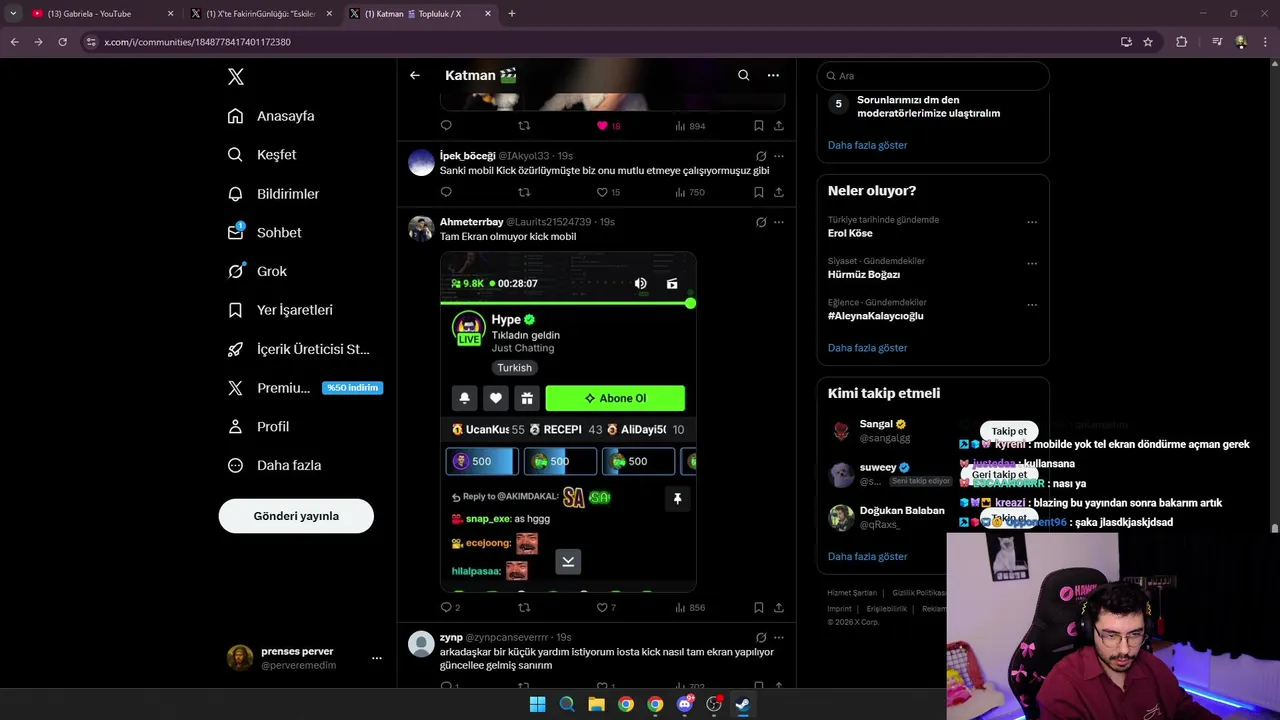Open Premium sidebar item
This screenshot has height=720, width=1280.
[x=304, y=388]
